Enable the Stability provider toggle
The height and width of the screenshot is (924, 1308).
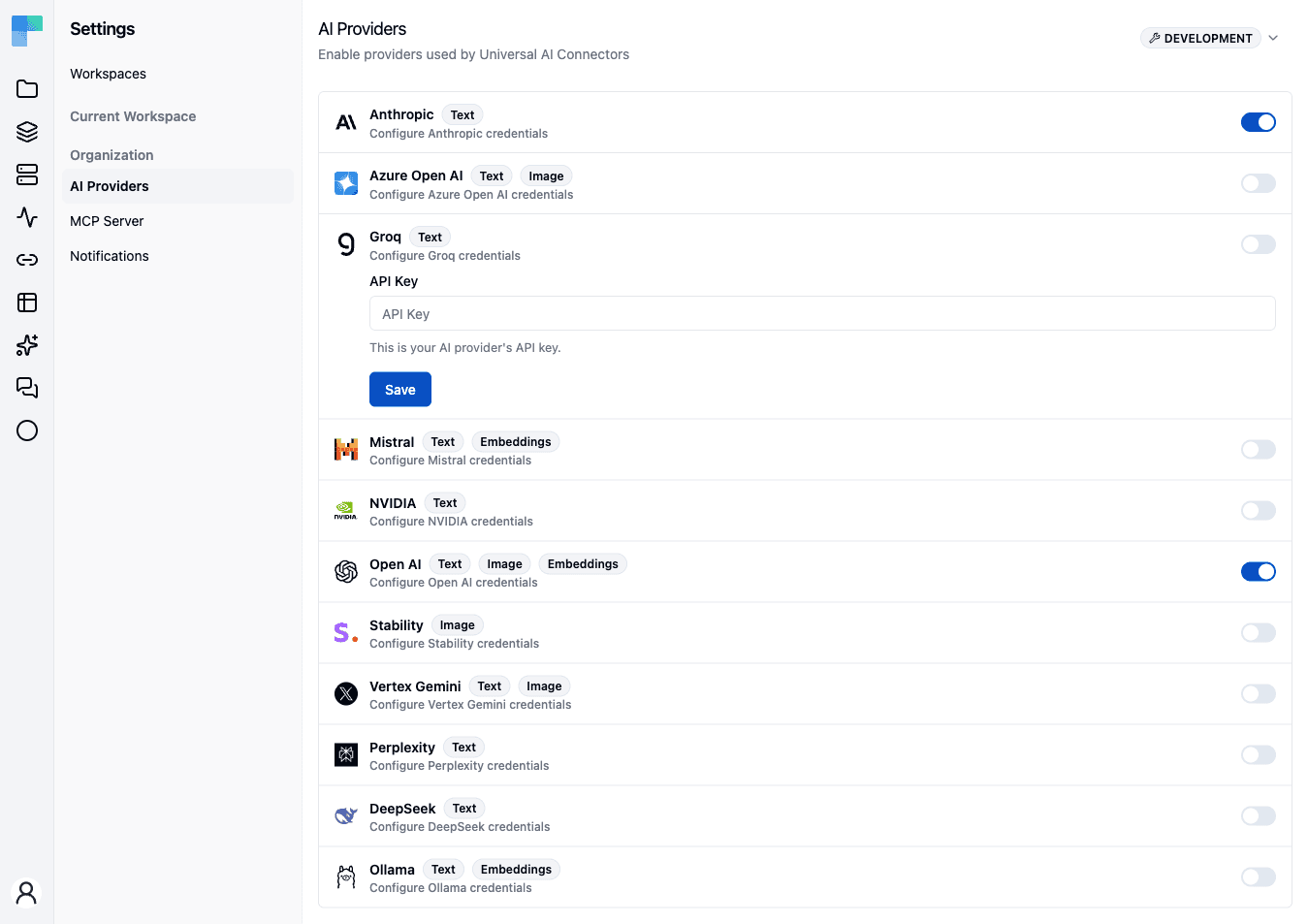pos(1259,632)
